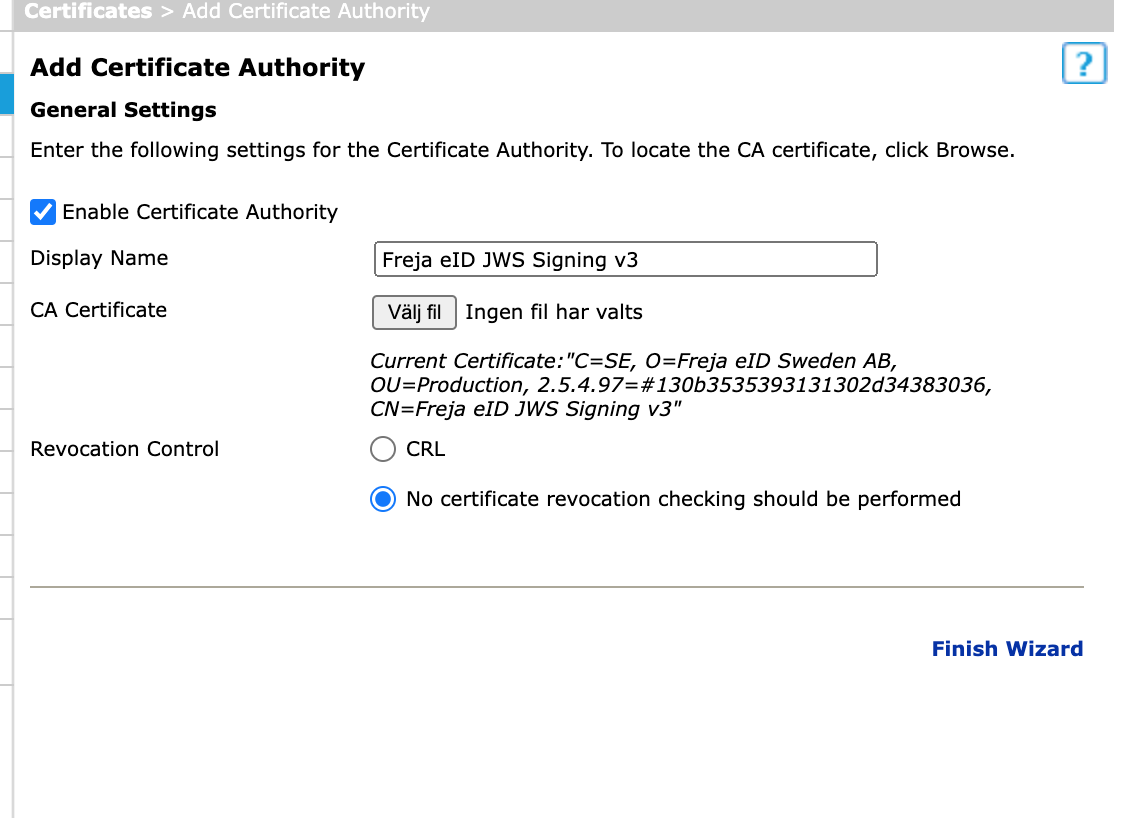1136x818 pixels.
Task: Click the "Display Name" field label
Action: (99, 258)
